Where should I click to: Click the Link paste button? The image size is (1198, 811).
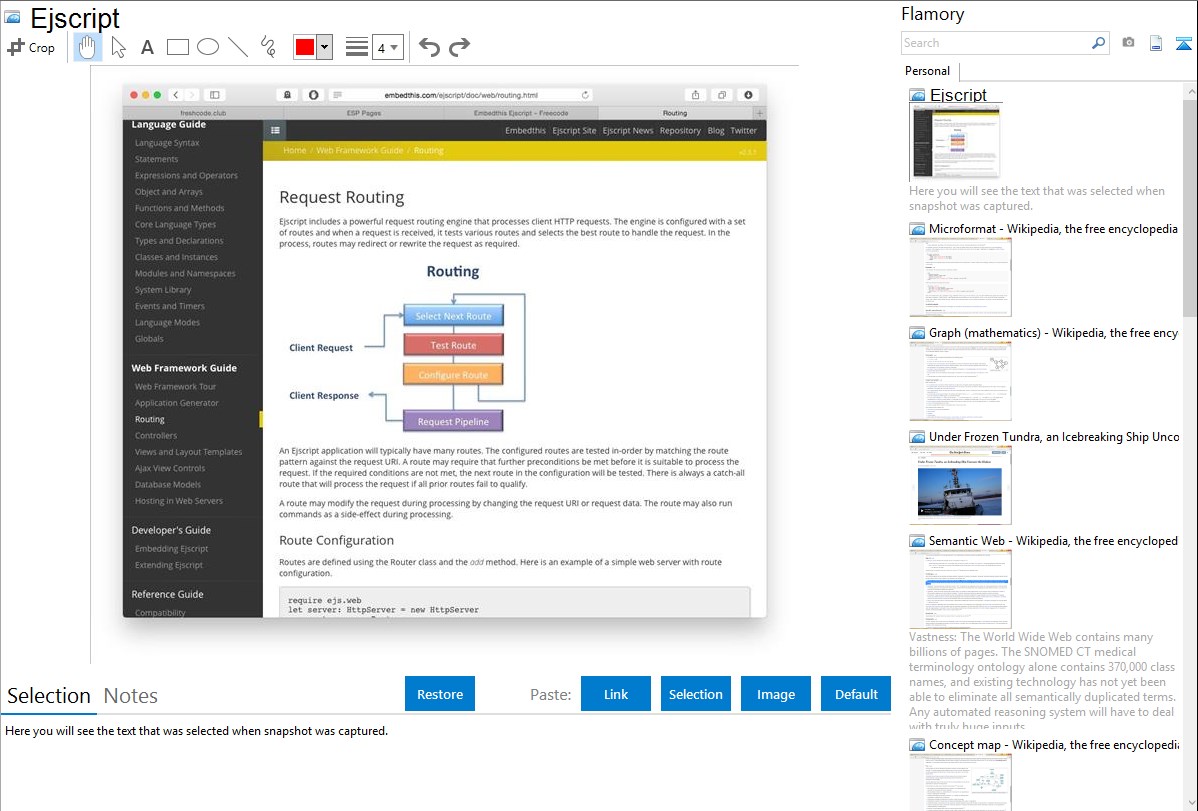(x=616, y=694)
